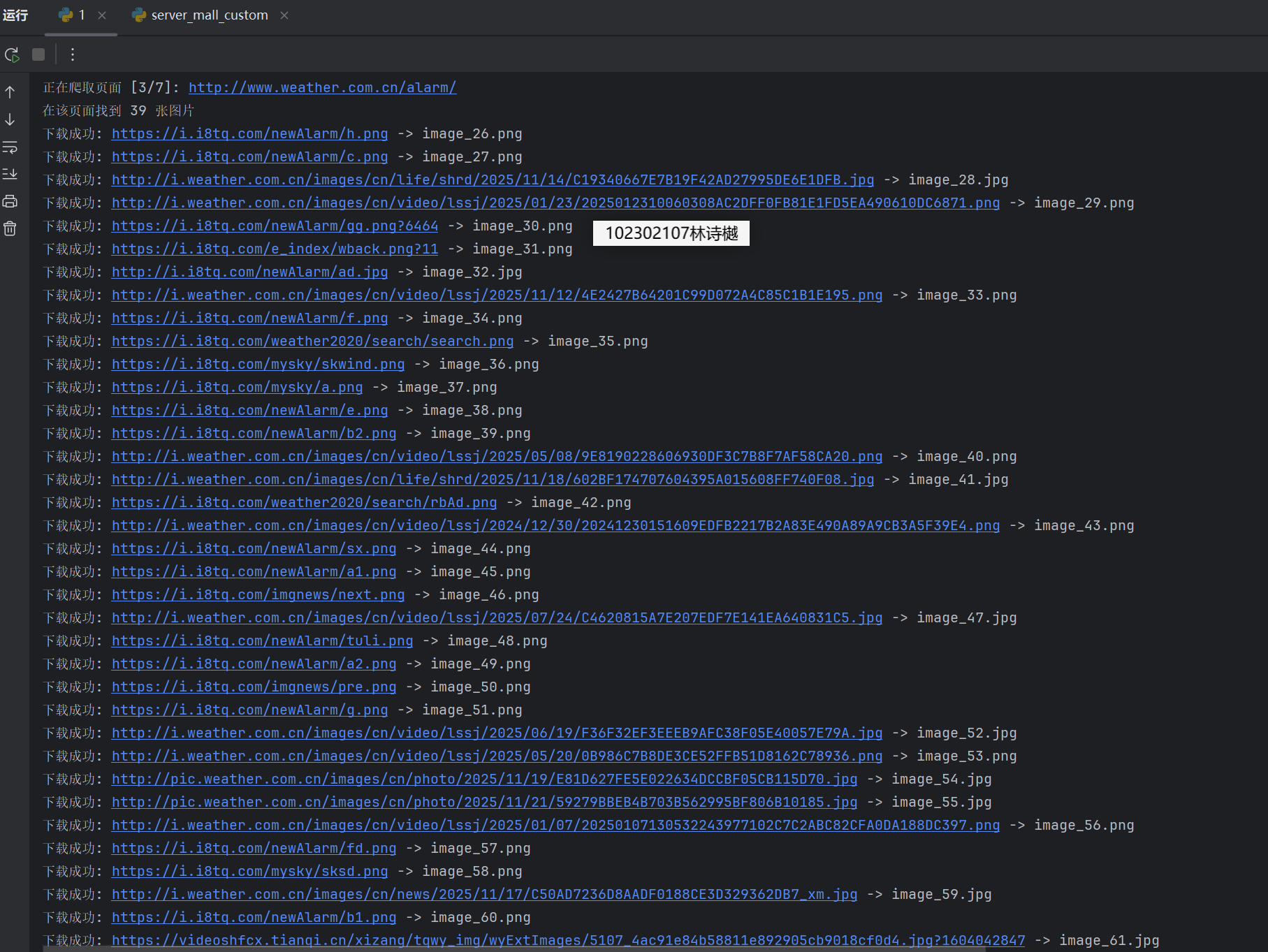
Task: Click the down arrow in console sidebar
Action: point(10,119)
